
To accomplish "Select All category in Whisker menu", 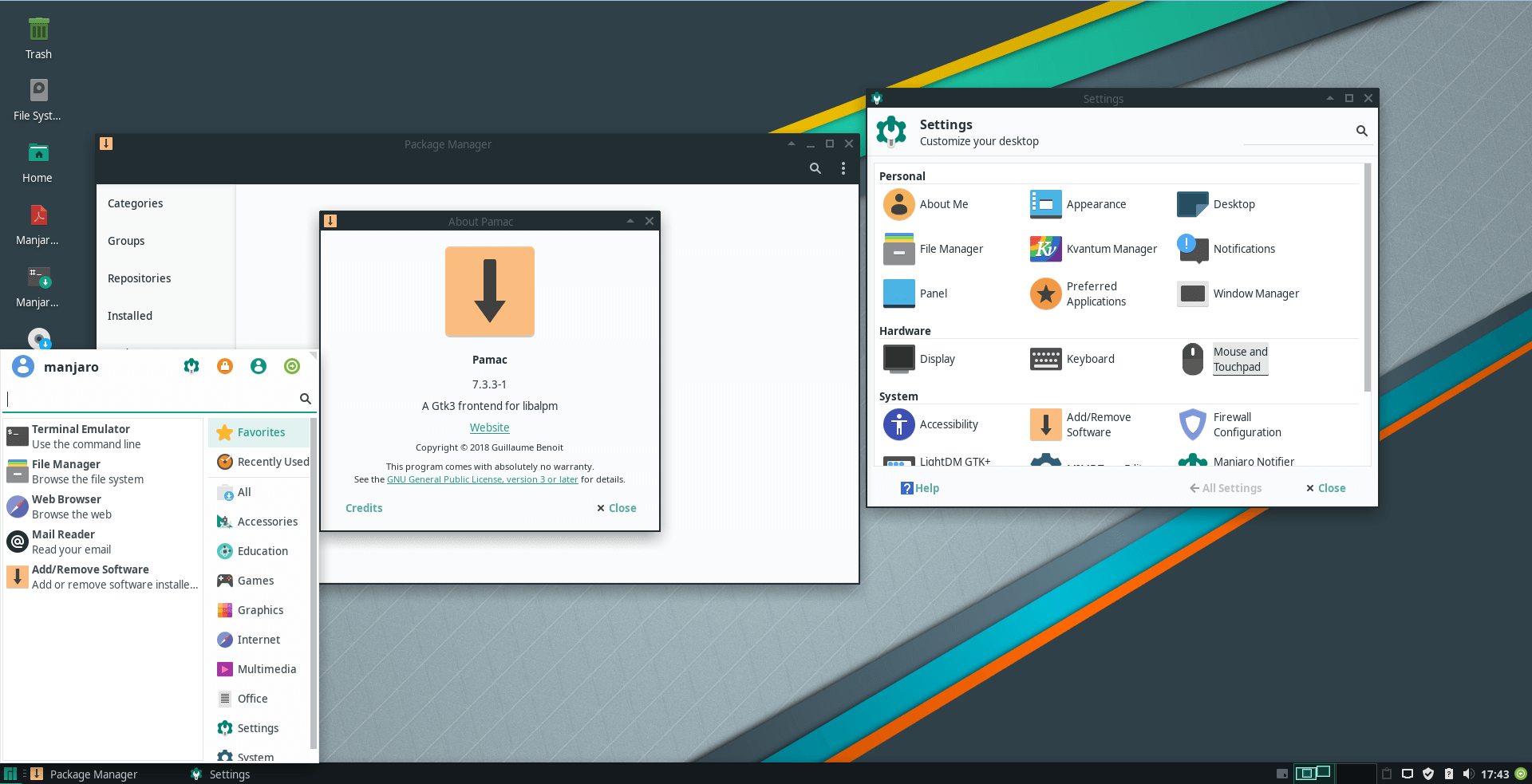I will [x=259, y=492].
